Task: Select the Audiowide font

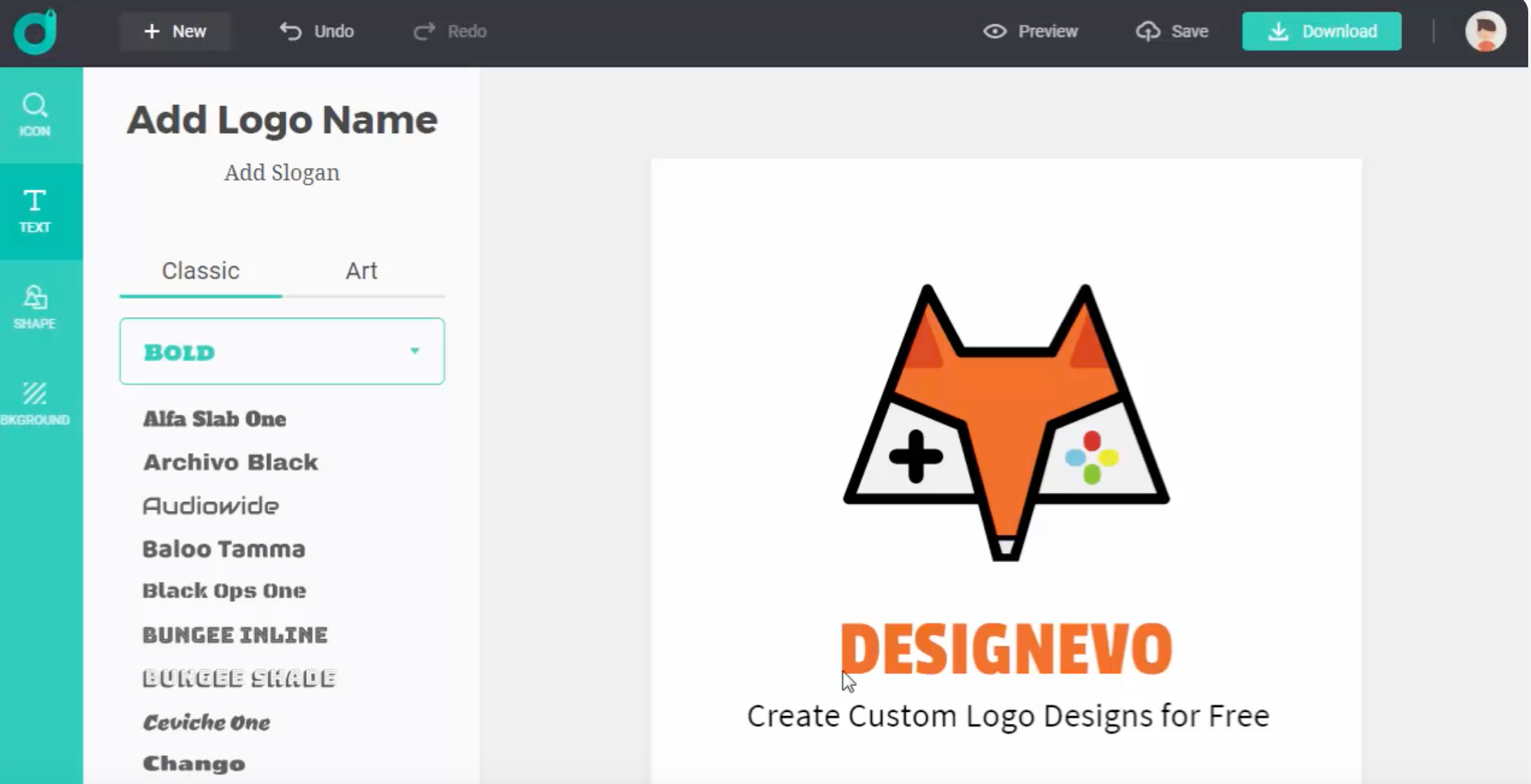Action: [x=210, y=505]
